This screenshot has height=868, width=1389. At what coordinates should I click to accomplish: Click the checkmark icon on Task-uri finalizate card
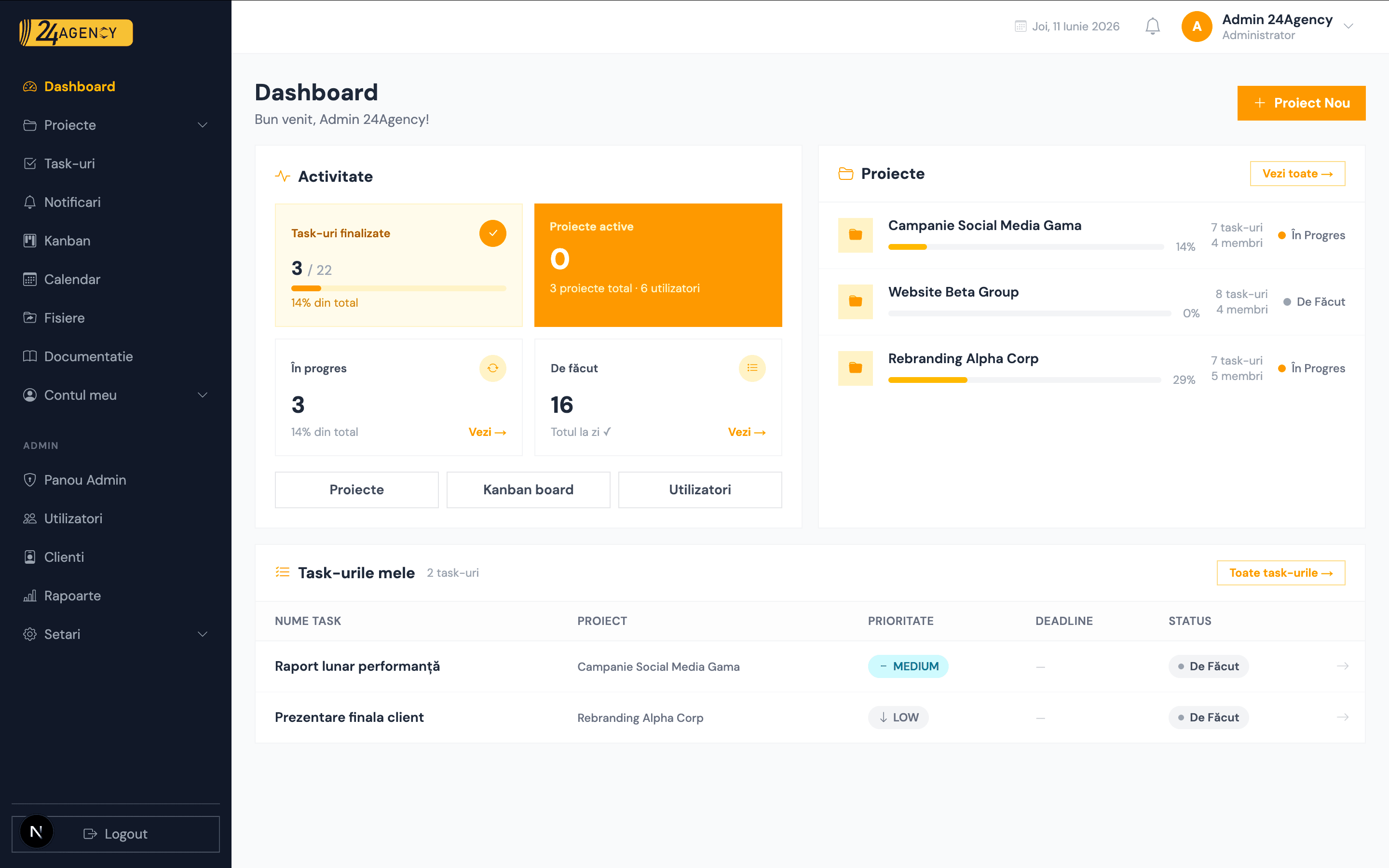pyautogui.click(x=492, y=234)
